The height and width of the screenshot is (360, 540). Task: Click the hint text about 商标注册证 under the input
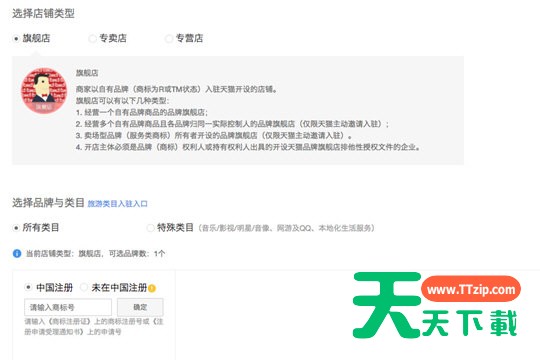point(94,327)
